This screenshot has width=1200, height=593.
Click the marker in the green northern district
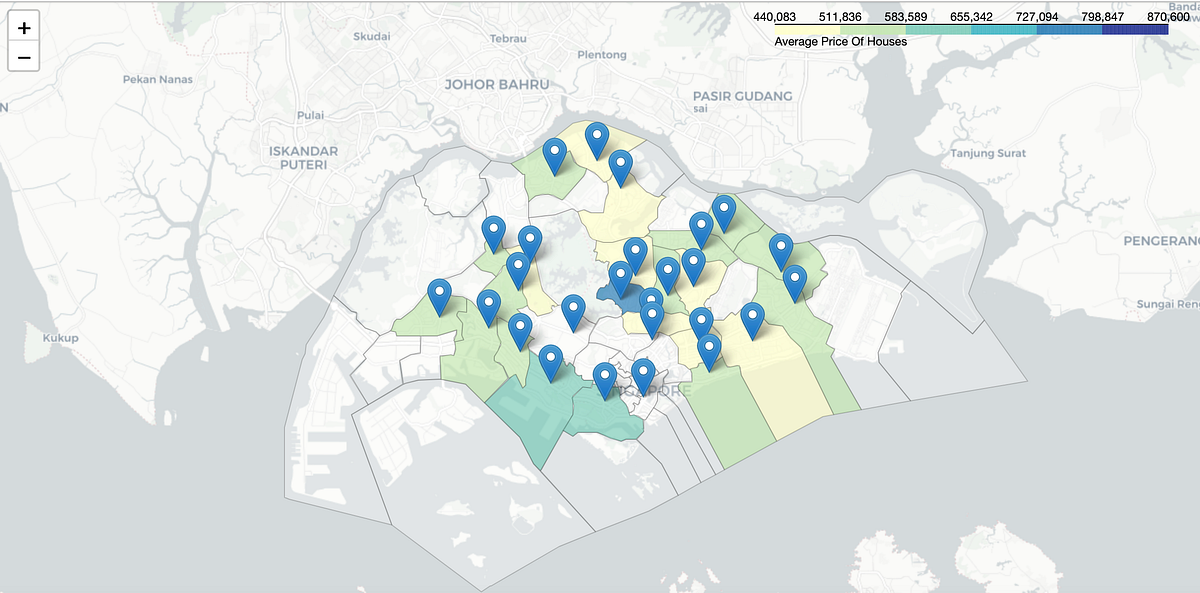(x=555, y=150)
